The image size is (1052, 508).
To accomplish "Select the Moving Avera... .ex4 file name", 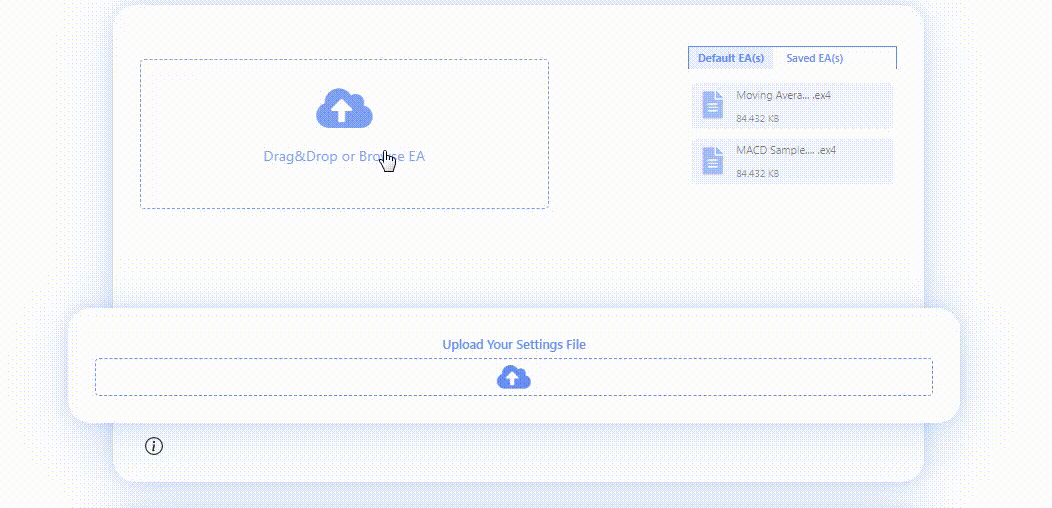I will (x=784, y=95).
